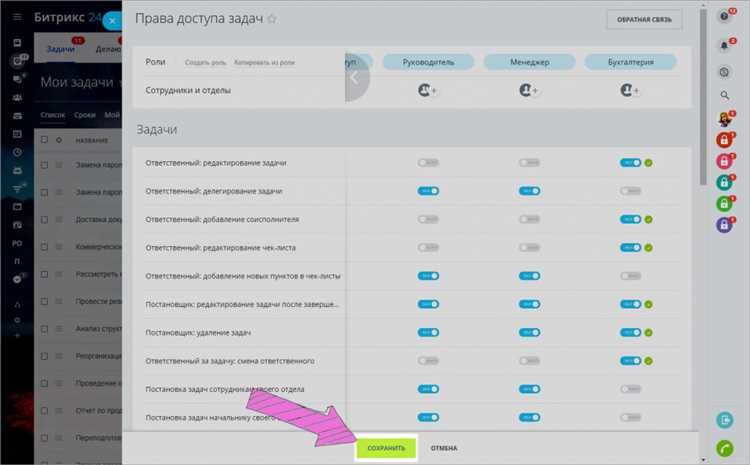This screenshot has width=750, height=465.
Task: Click the people group icon in left sidebar
Action: tap(17, 98)
